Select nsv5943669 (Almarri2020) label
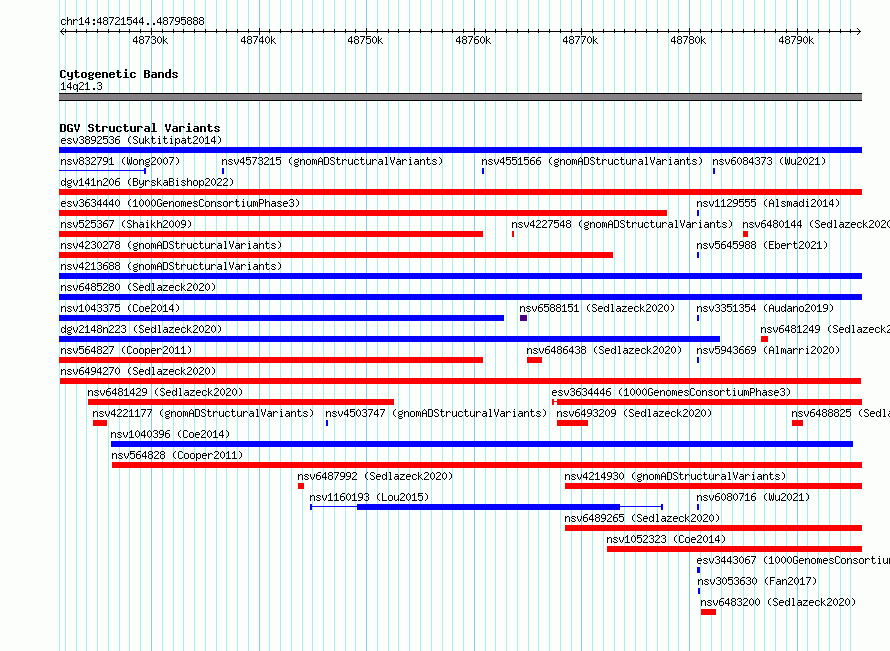The image size is (890, 651). pos(768,350)
